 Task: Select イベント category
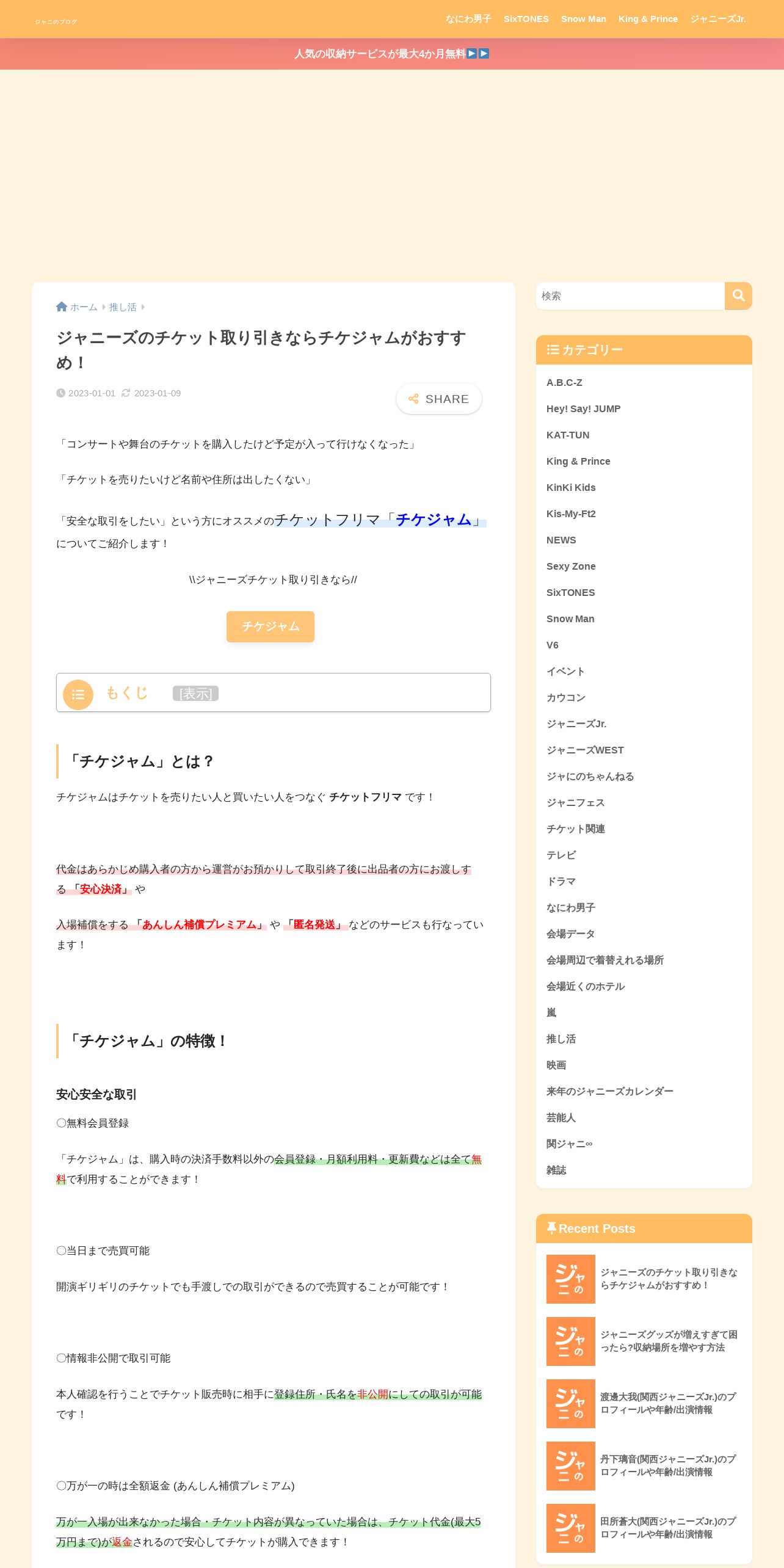click(566, 671)
